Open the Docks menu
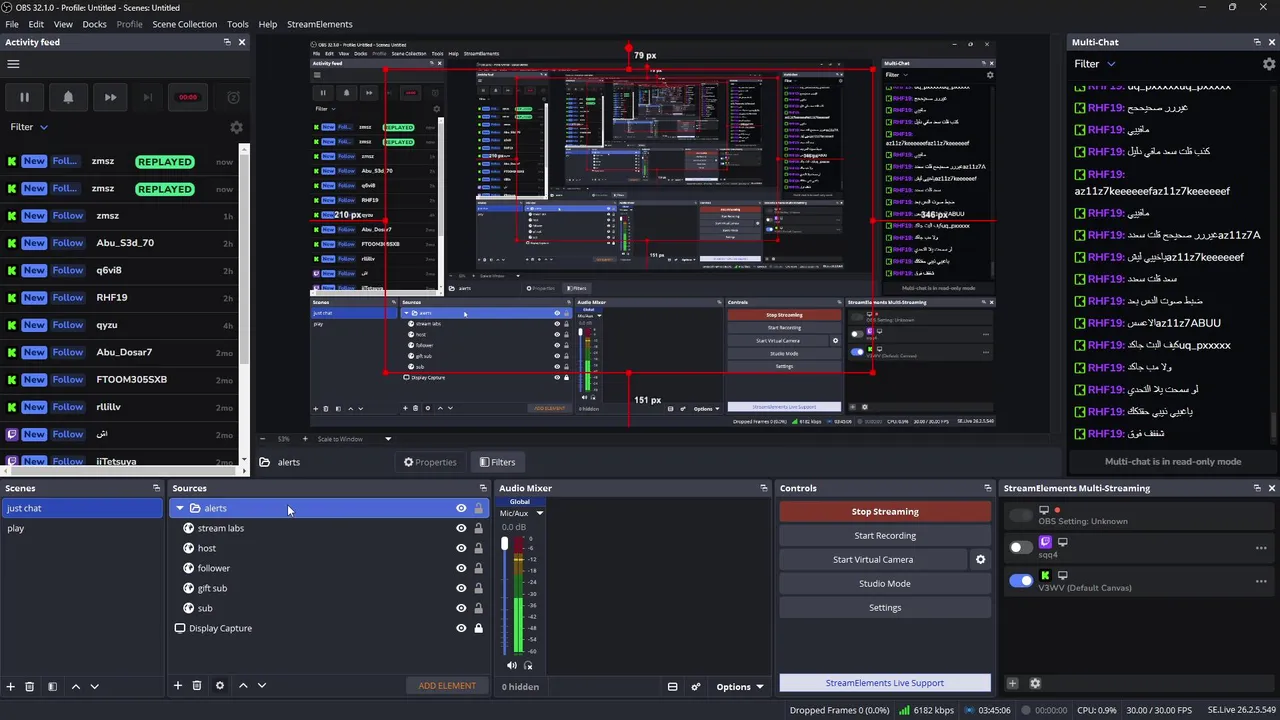The width and height of the screenshot is (1280, 720). click(x=94, y=24)
